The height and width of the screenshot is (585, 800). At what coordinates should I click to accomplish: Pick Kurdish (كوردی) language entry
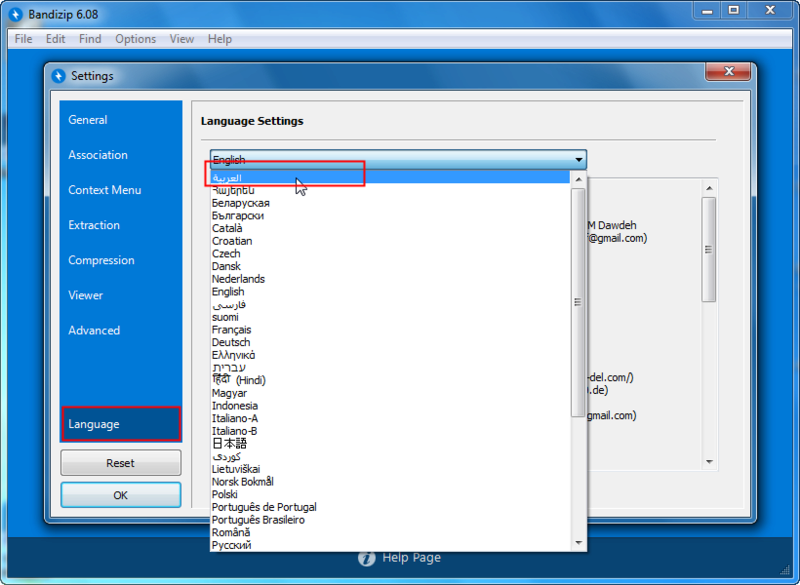pyautogui.click(x=390, y=456)
